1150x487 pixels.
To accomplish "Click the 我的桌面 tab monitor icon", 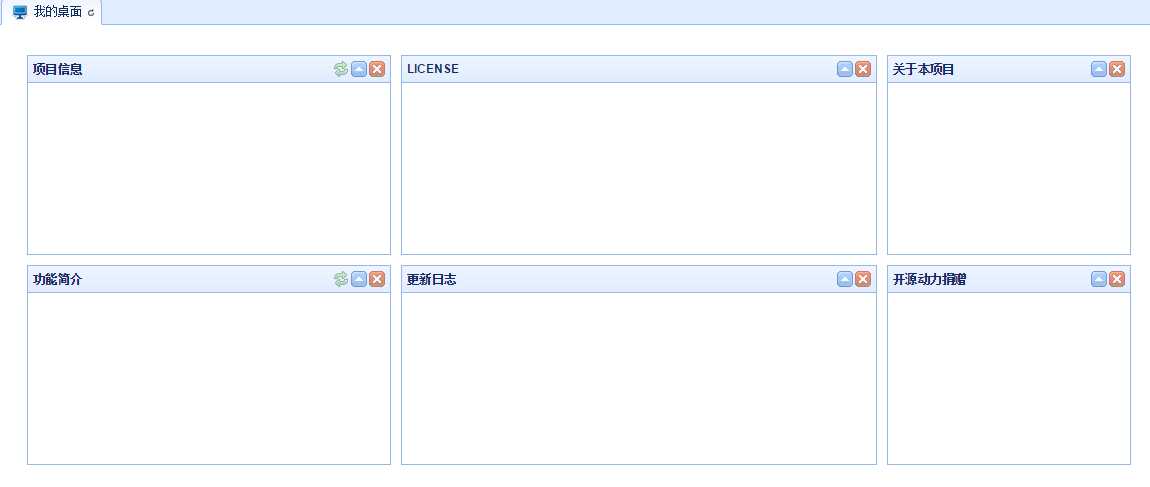I will click(21, 12).
